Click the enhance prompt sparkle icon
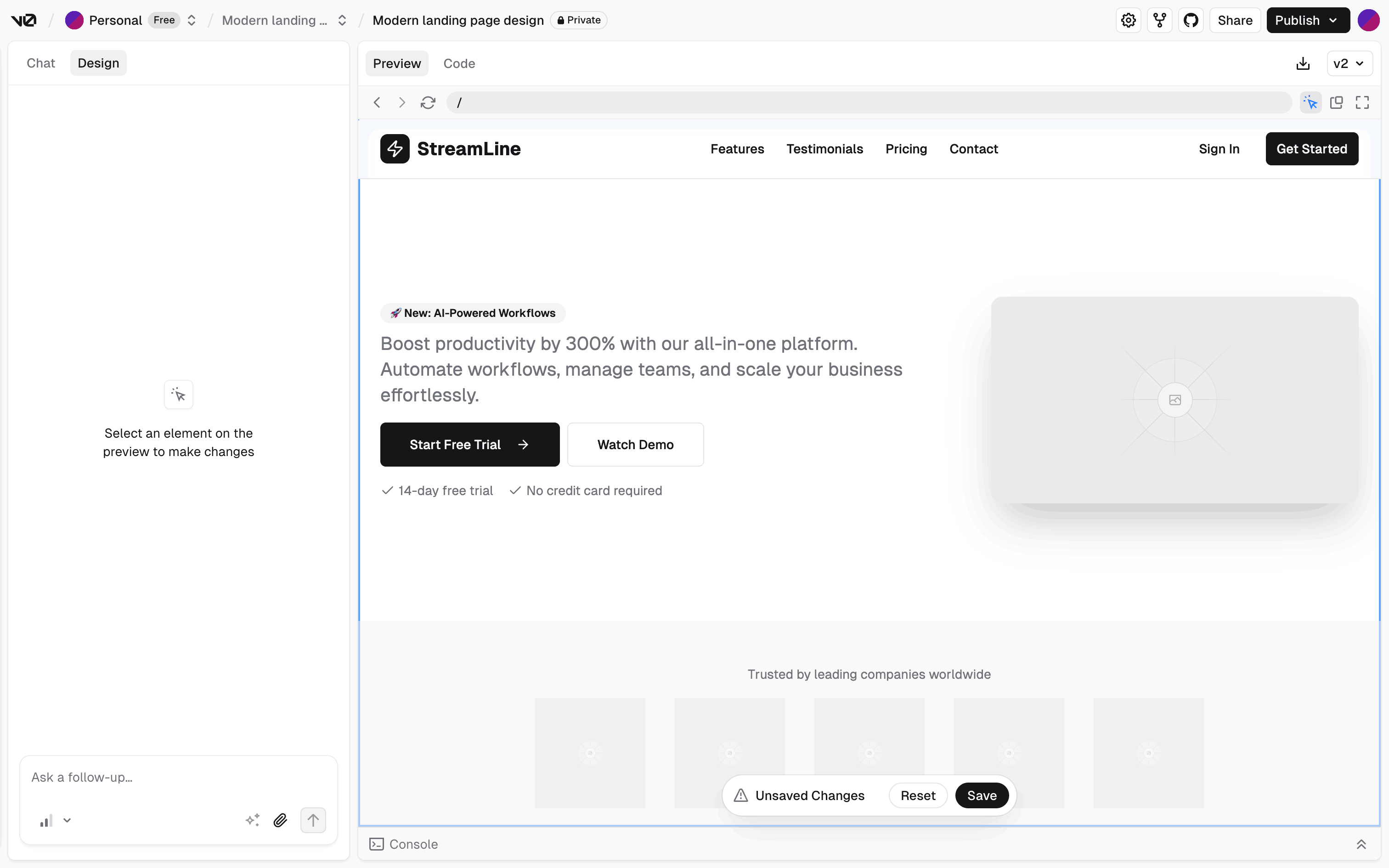The height and width of the screenshot is (868, 1389). click(x=253, y=820)
